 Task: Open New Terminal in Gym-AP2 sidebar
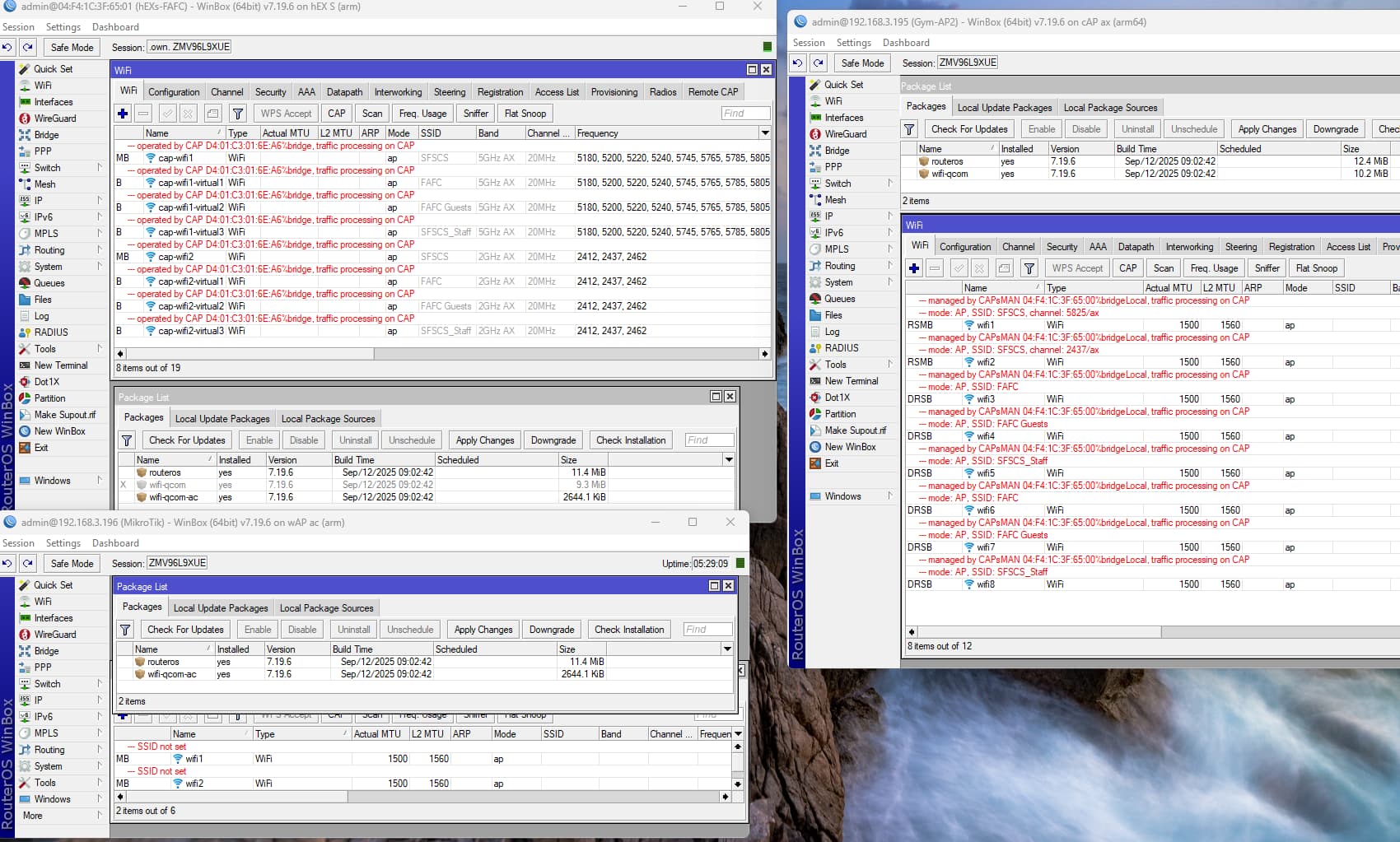[851, 381]
